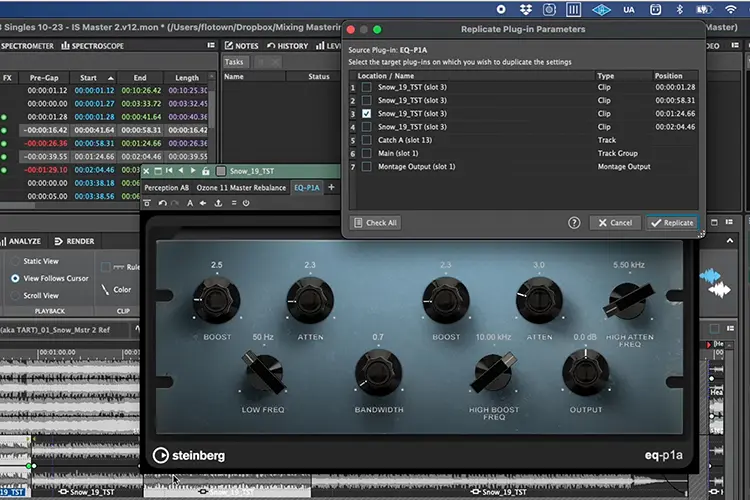750x500 pixels.
Task: Click the low Boost knob showing 2.5
Action: (216, 300)
